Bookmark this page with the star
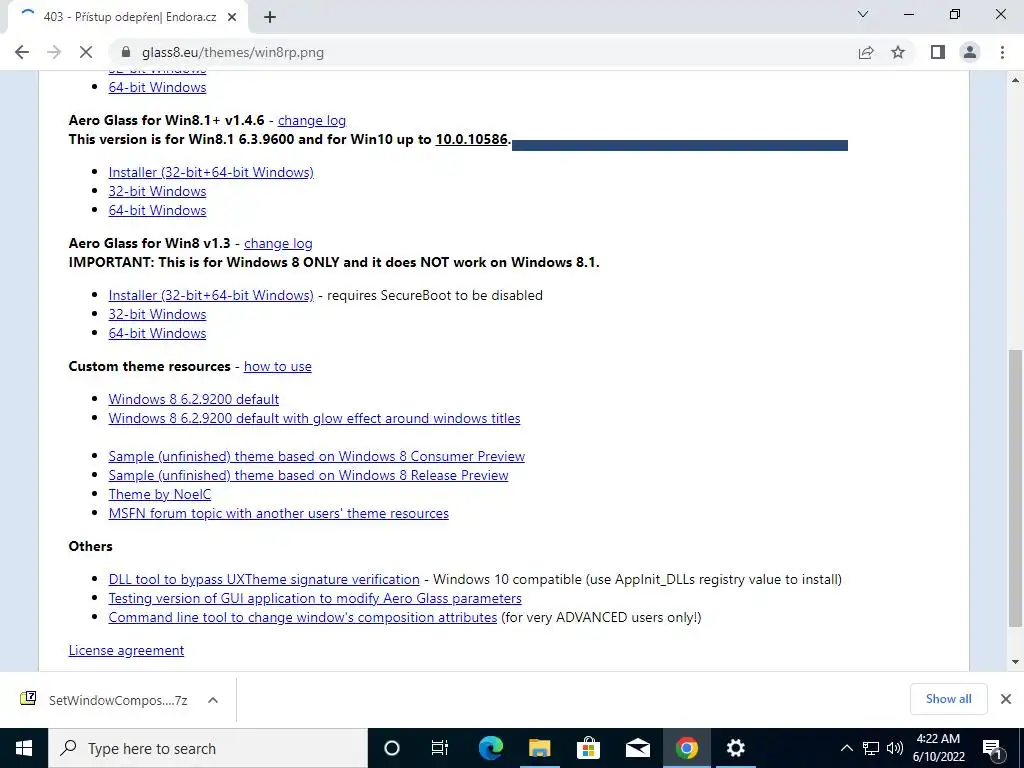1024x768 pixels. [x=898, y=52]
